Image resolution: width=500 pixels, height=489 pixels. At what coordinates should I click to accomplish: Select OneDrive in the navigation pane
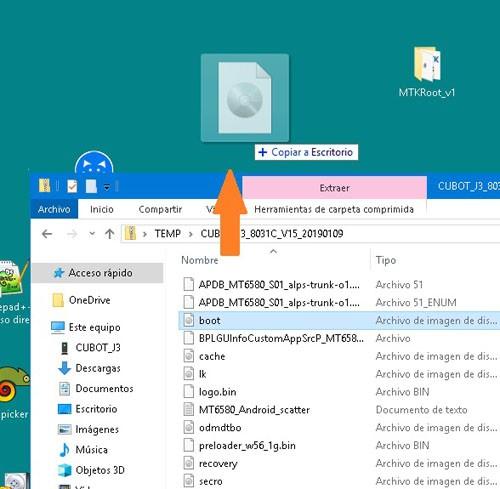coord(89,300)
